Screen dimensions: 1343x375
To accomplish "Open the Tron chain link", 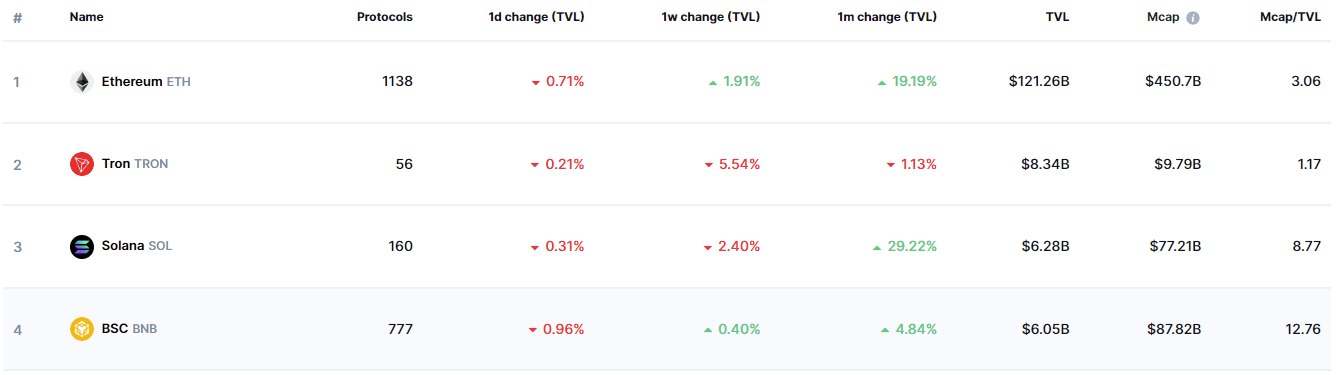I will tap(116, 164).
